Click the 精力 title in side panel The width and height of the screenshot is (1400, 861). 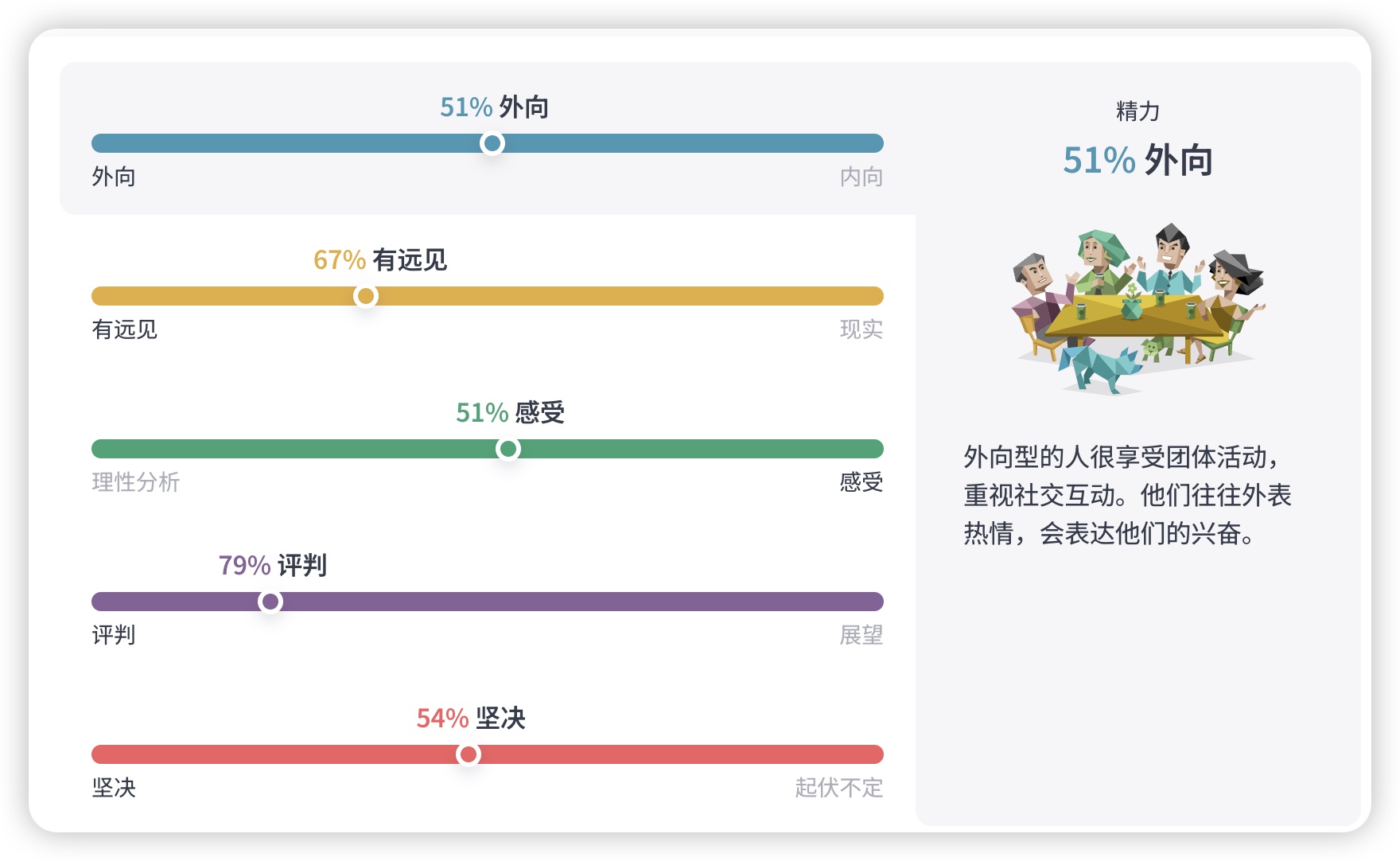pyautogui.click(x=1137, y=111)
